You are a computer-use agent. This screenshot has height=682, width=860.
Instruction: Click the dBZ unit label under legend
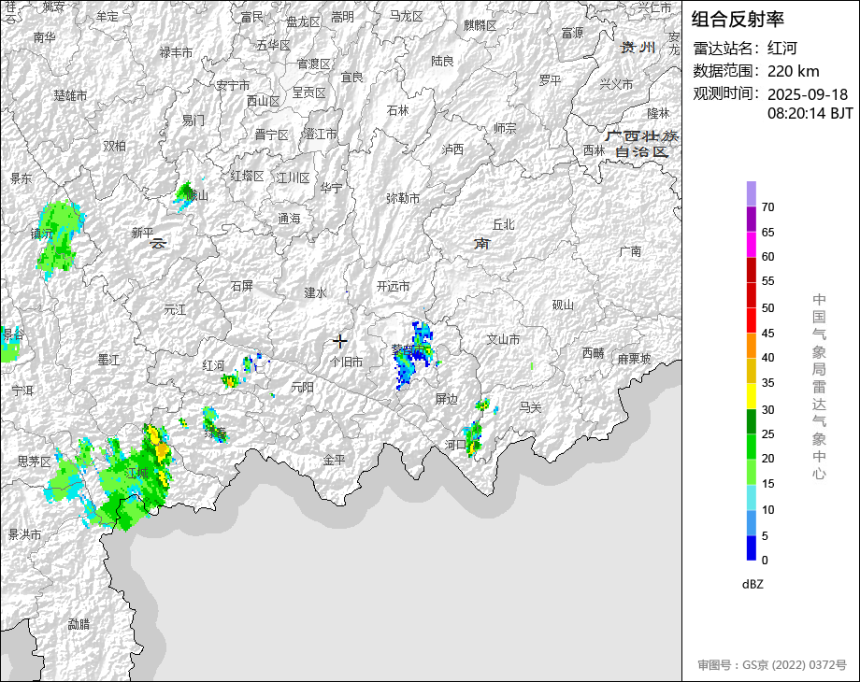pyautogui.click(x=752, y=584)
